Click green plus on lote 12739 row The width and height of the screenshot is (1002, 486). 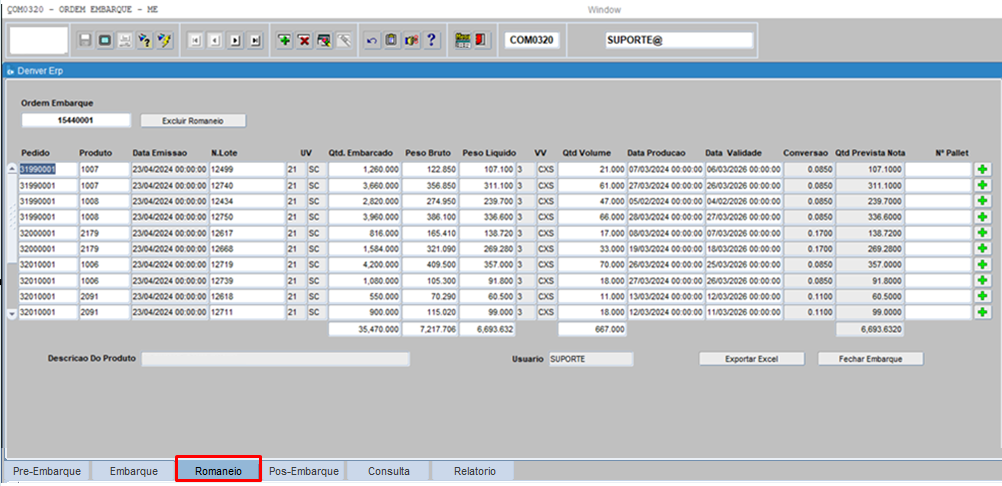coord(982,281)
